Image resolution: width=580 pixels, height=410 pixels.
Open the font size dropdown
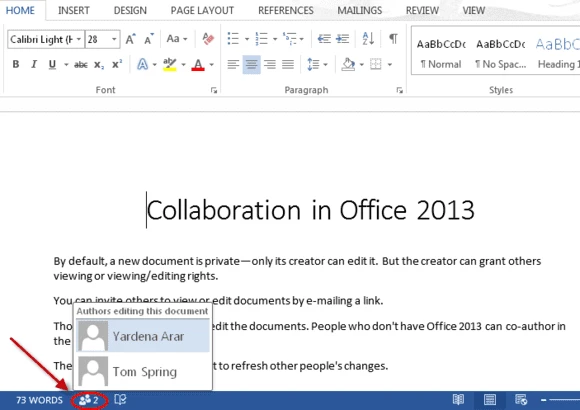(x=114, y=39)
